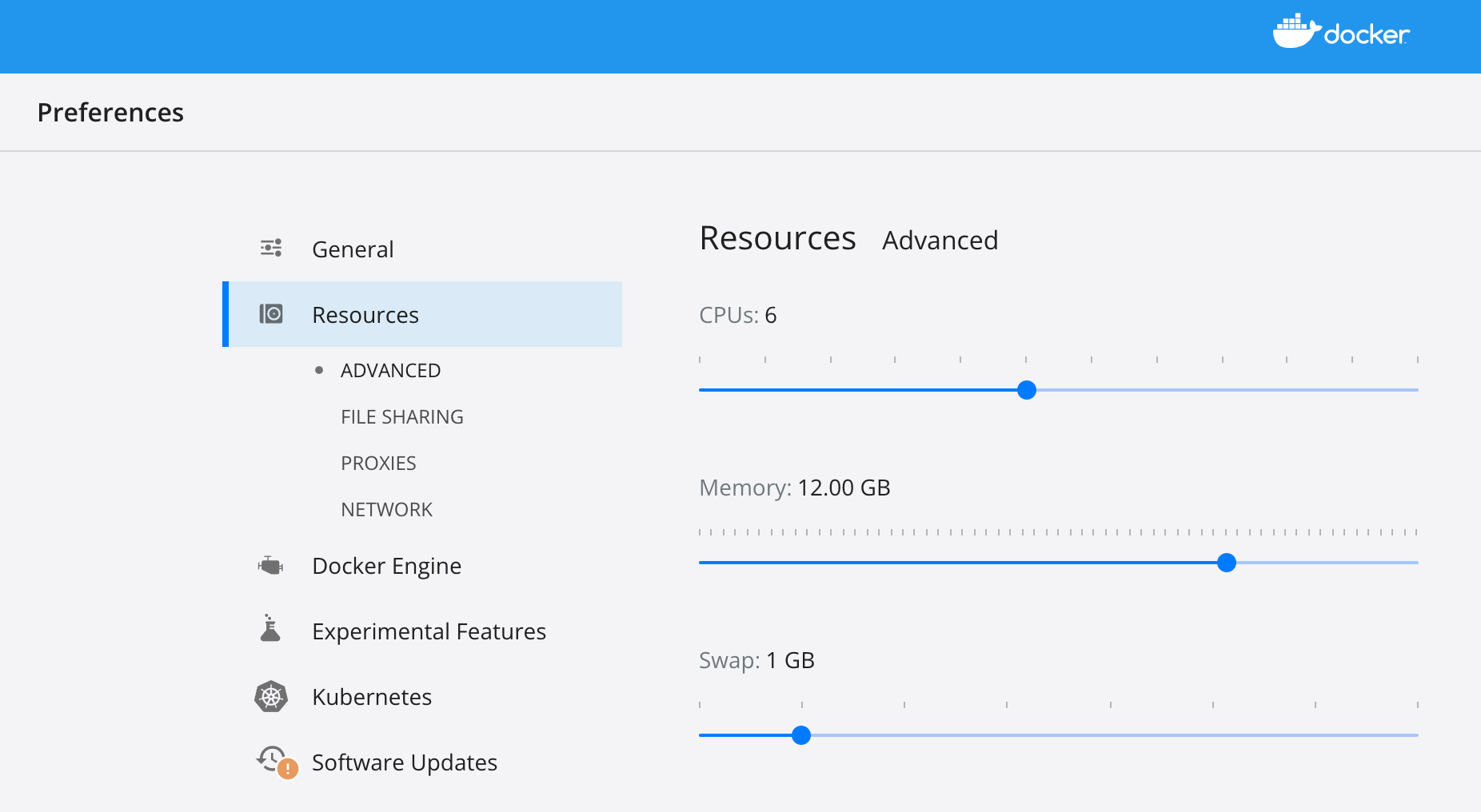This screenshot has width=1481, height=812.
Task: Click the Swap slider handle
Action: pyautogui.click(x=801, y=735)
